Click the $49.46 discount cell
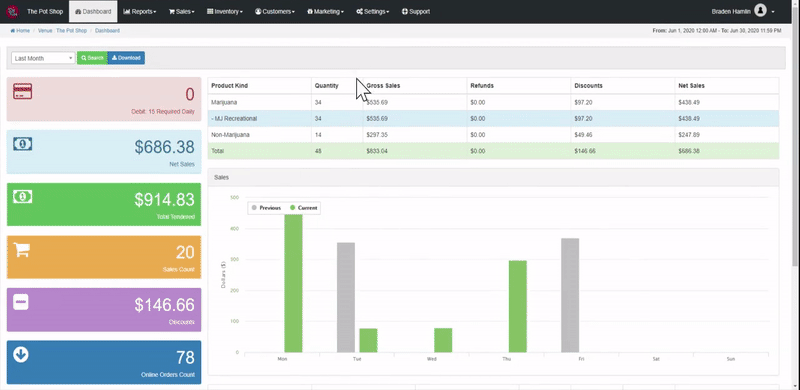Viewport: 800px width, 390px height. 583,135
